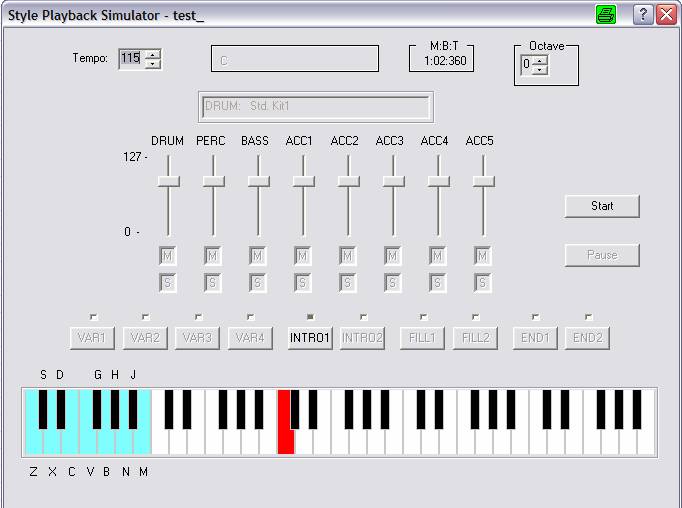Mute the BASS channel

pyautogui.click(x=257, y=256)
